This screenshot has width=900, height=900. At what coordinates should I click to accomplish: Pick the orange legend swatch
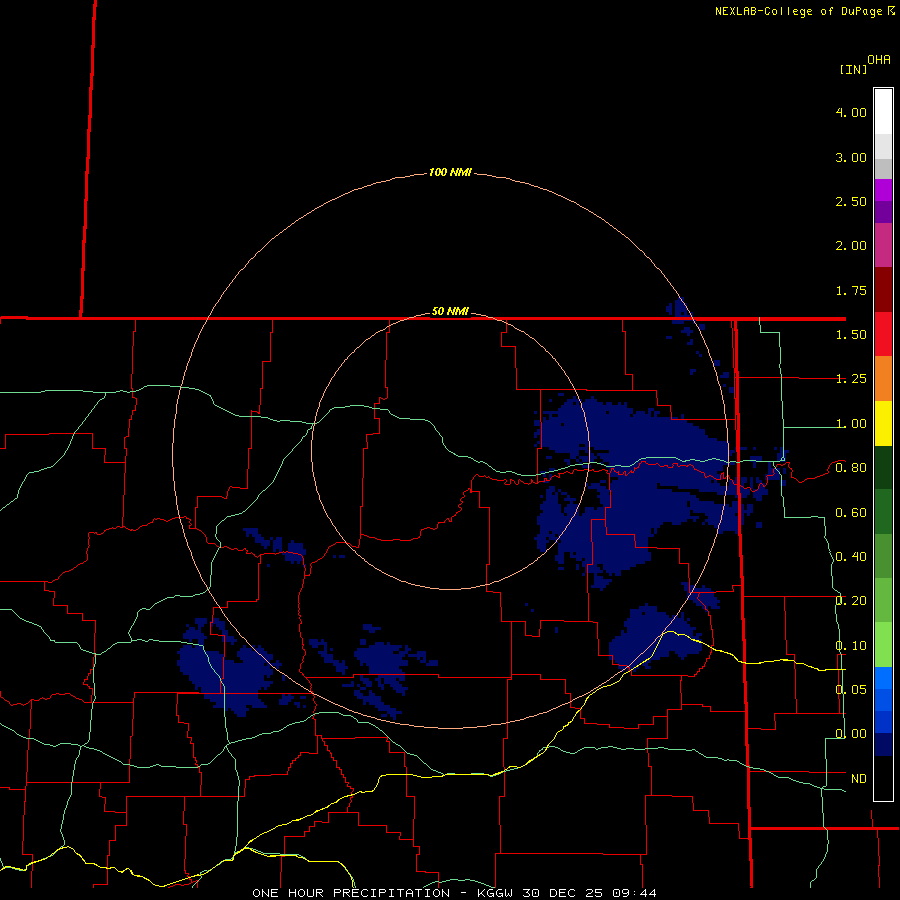883,378
